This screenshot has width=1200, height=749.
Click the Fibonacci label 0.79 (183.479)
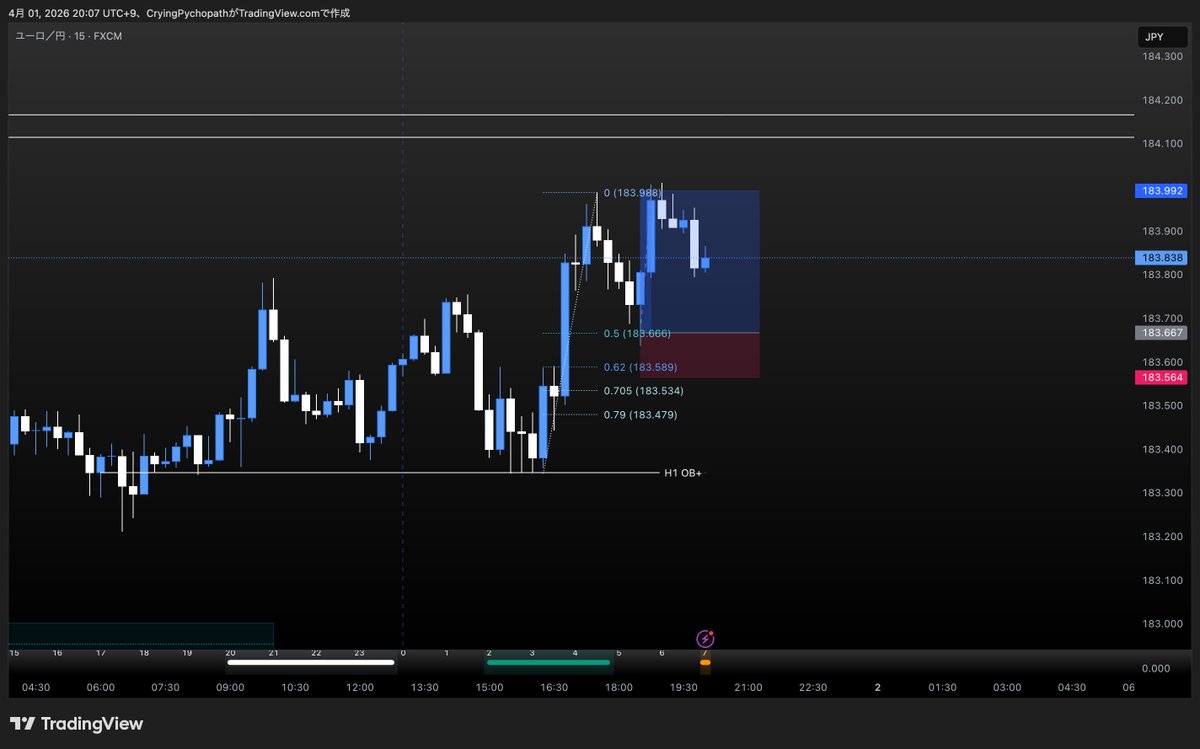point(640,414)
